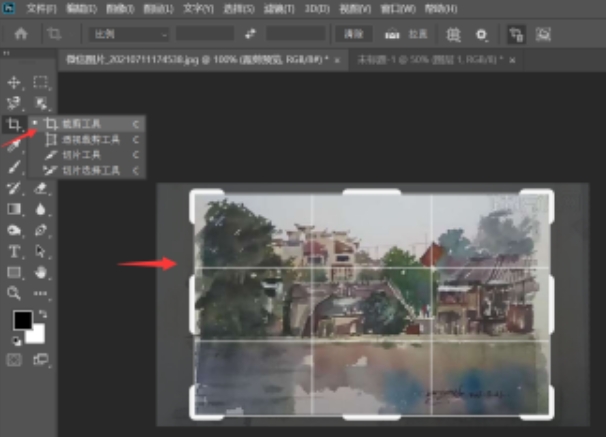
Task: Choose 切片工具 in the flyout
Action: (87, 155)
